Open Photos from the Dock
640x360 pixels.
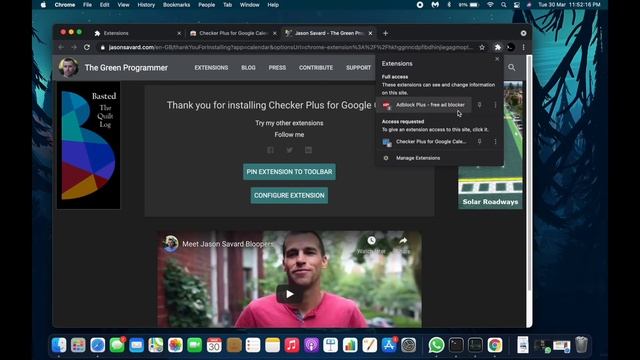175,345
